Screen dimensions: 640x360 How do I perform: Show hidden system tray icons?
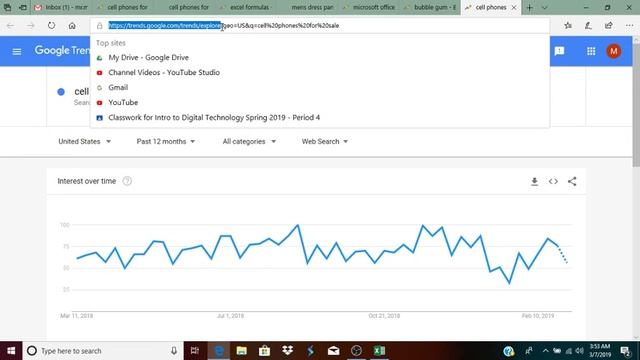pyautogui.click(x=545, y=351)
